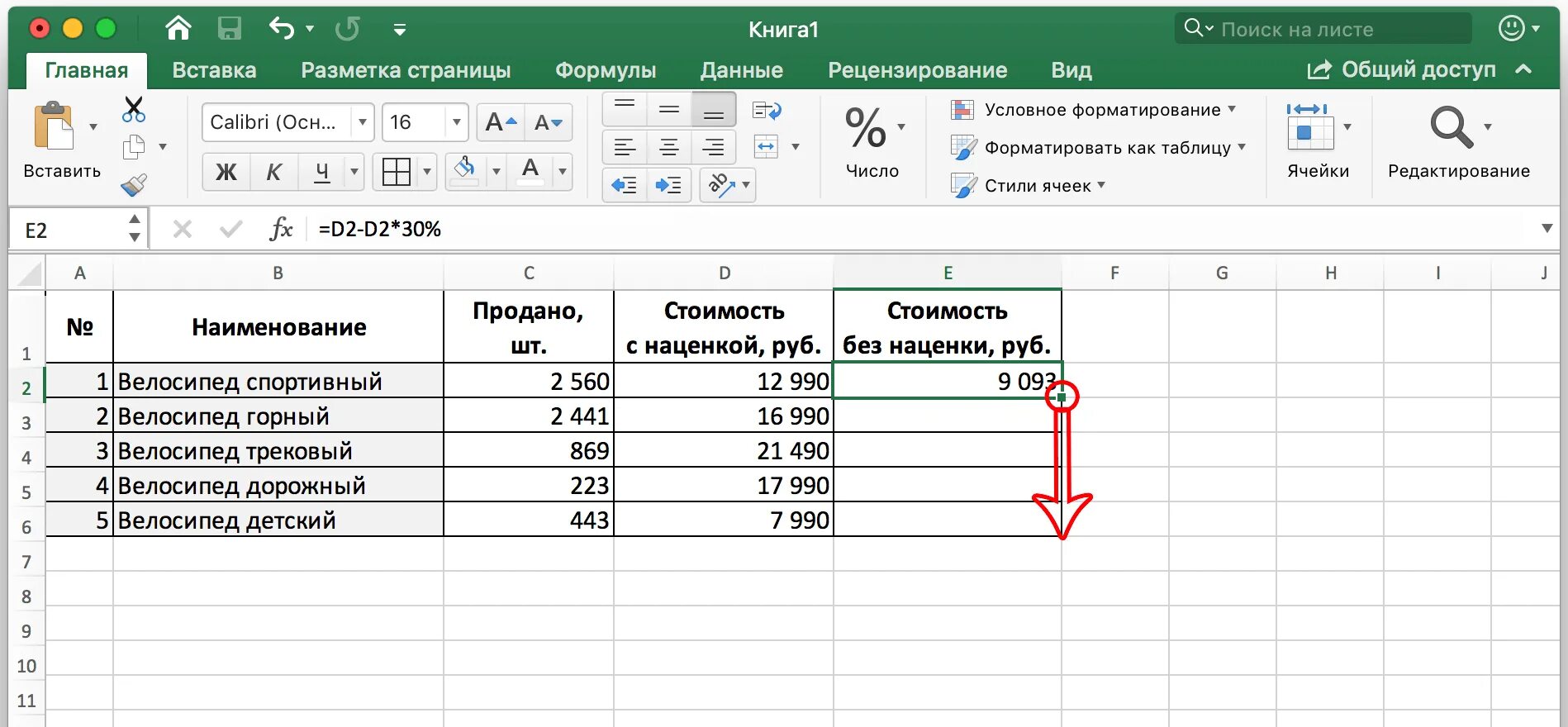The width and height of the screenshot is (1568, 727).
Task: Open the paste options dropdown arrow
Action: click(93, 126)
